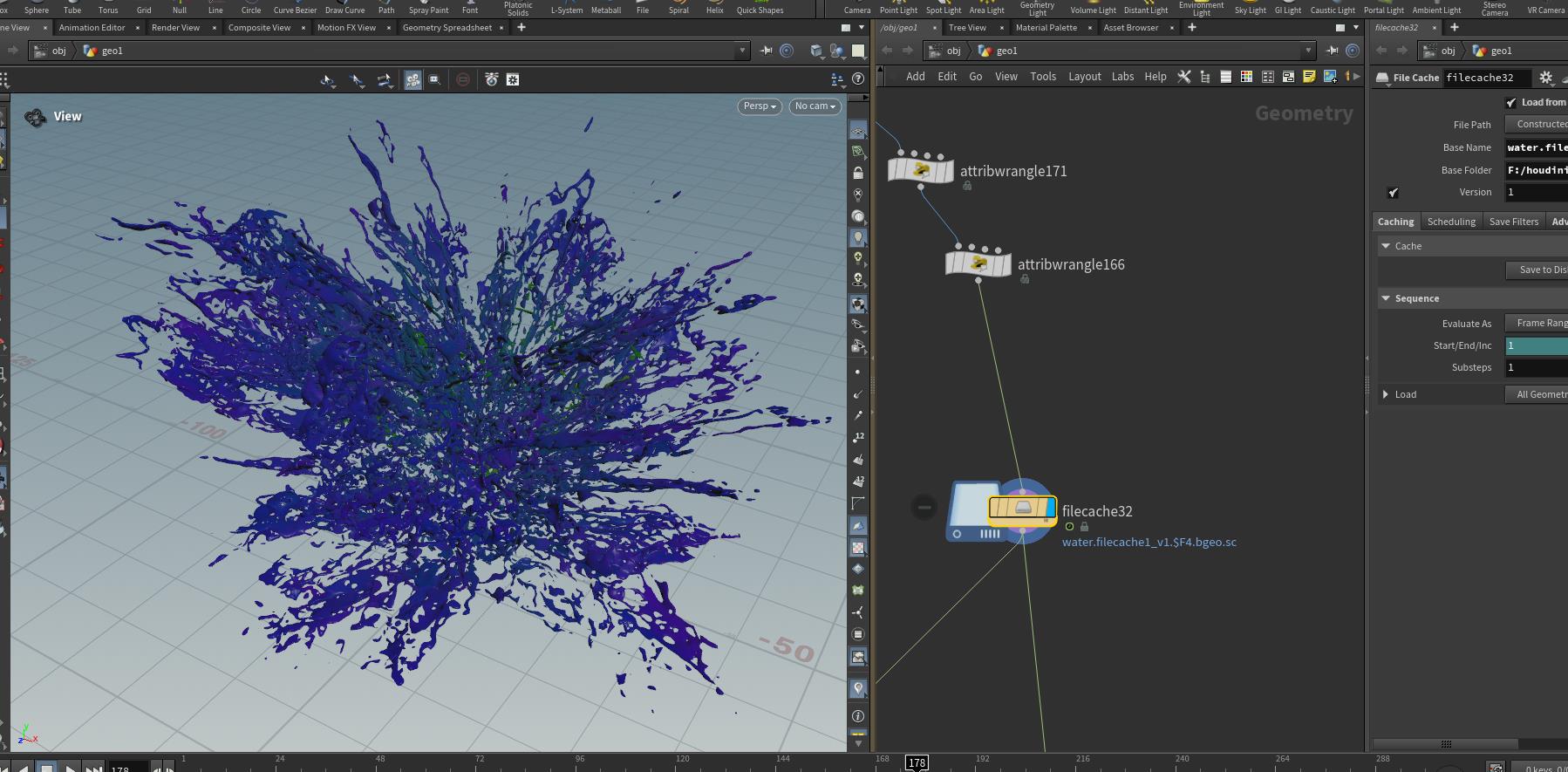Toggle the Version checkbox

1393,193
